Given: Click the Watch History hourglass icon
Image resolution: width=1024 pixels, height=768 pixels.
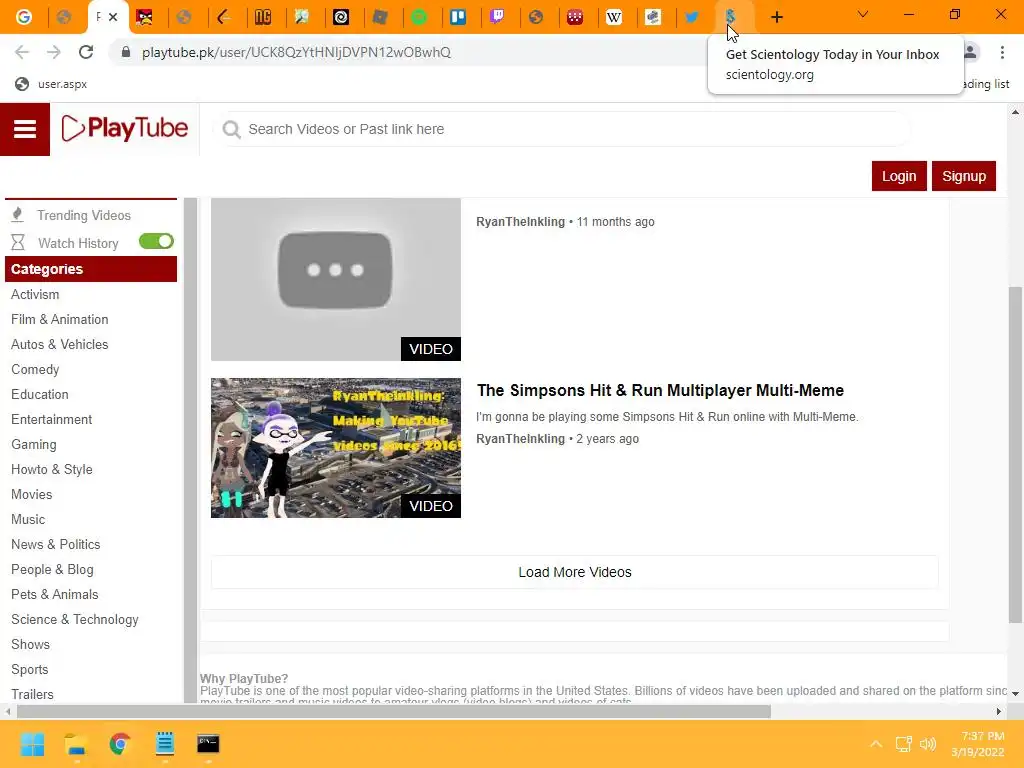Looking at the screenshot, I should pyautogui.click(x=18, y=243).
